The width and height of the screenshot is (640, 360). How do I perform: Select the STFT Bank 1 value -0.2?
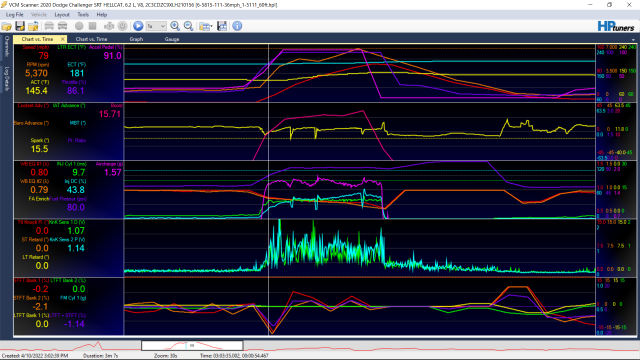pyautogui.click(x=40, y=289)
